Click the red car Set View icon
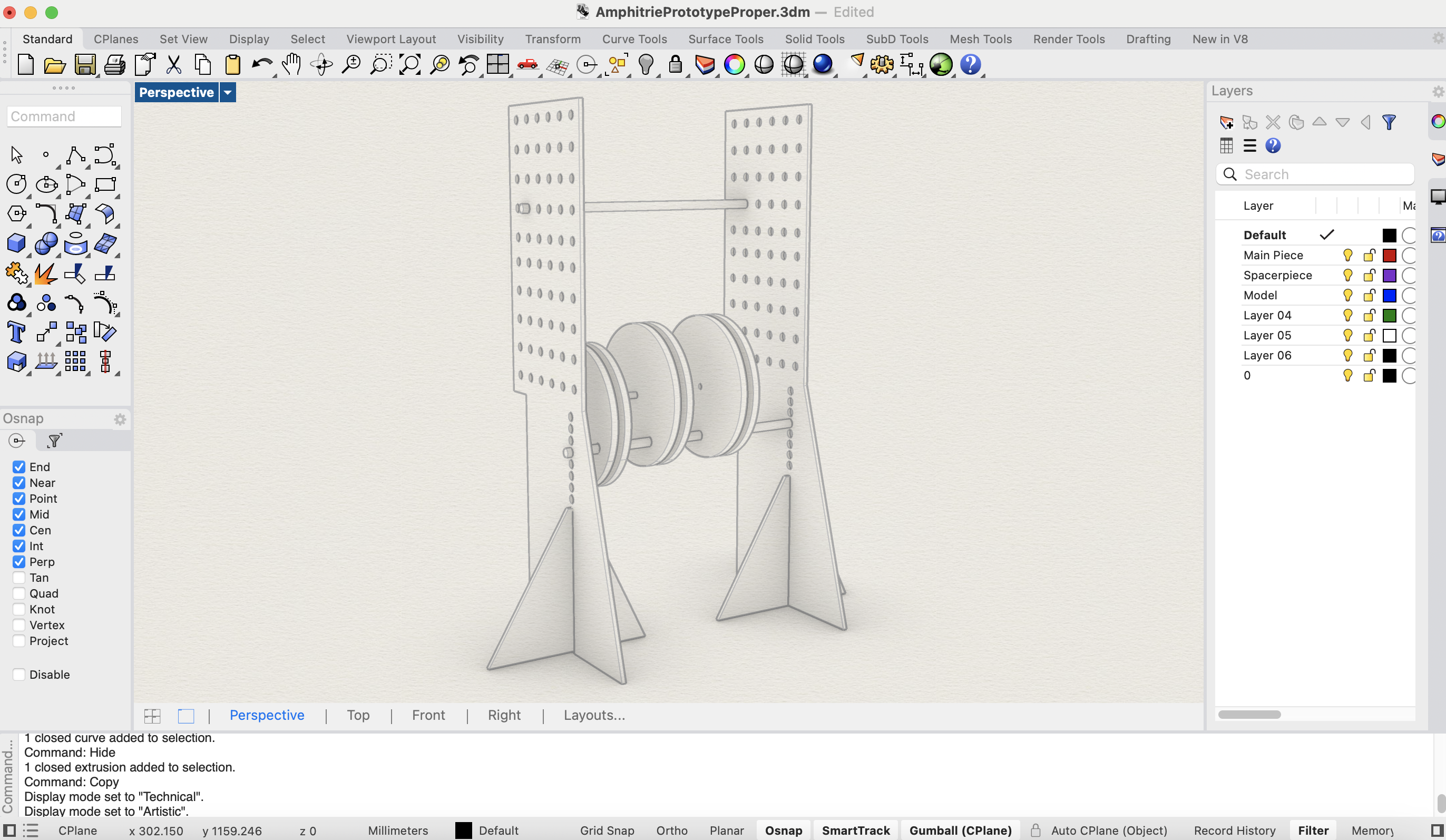 point(527,64)
